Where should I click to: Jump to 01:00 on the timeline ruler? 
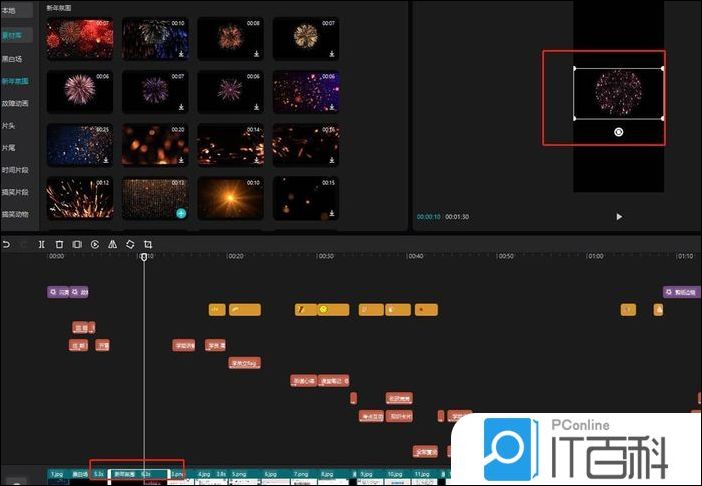pos(595,256)
